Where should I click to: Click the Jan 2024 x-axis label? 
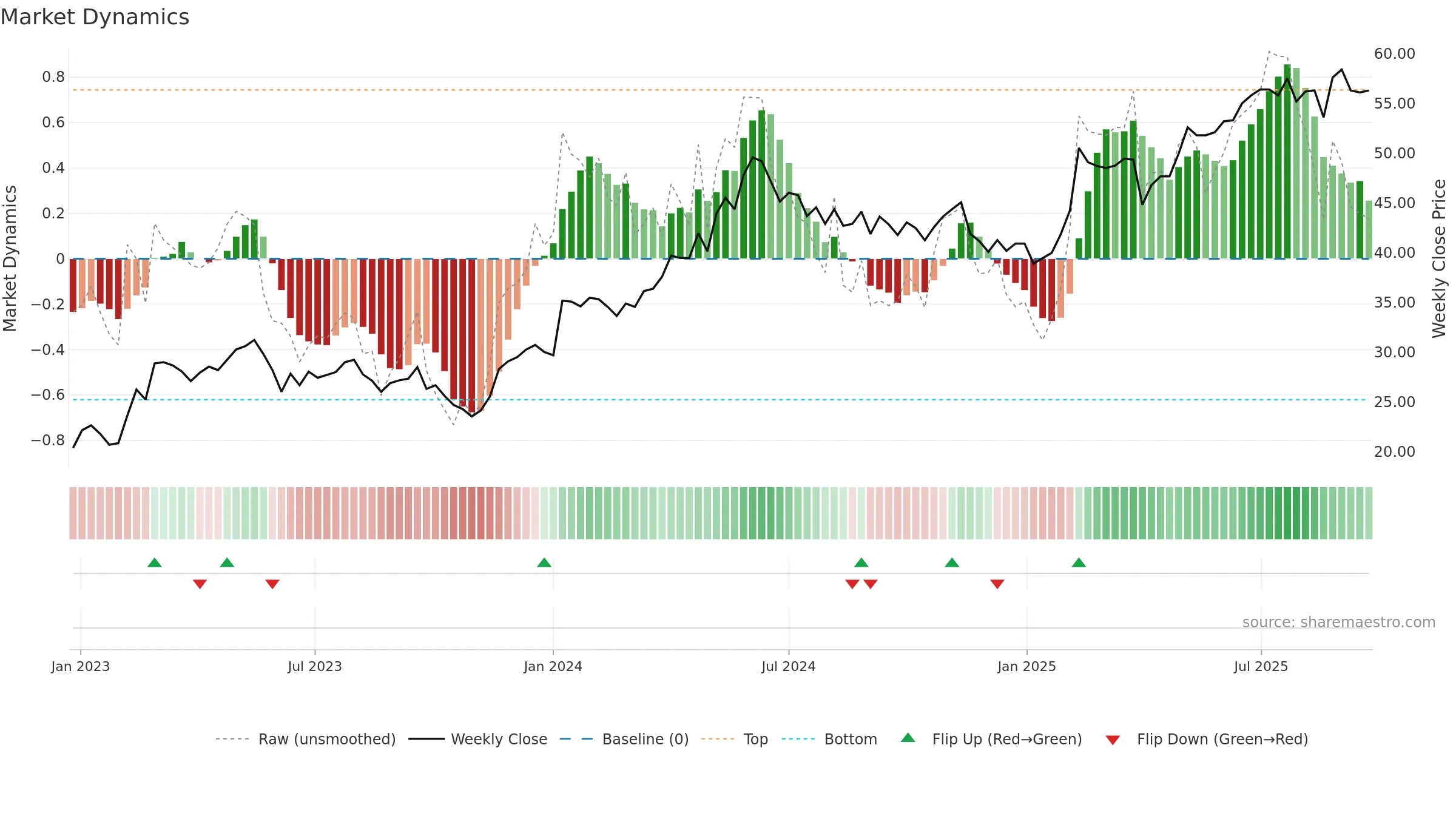pos(553,667)
